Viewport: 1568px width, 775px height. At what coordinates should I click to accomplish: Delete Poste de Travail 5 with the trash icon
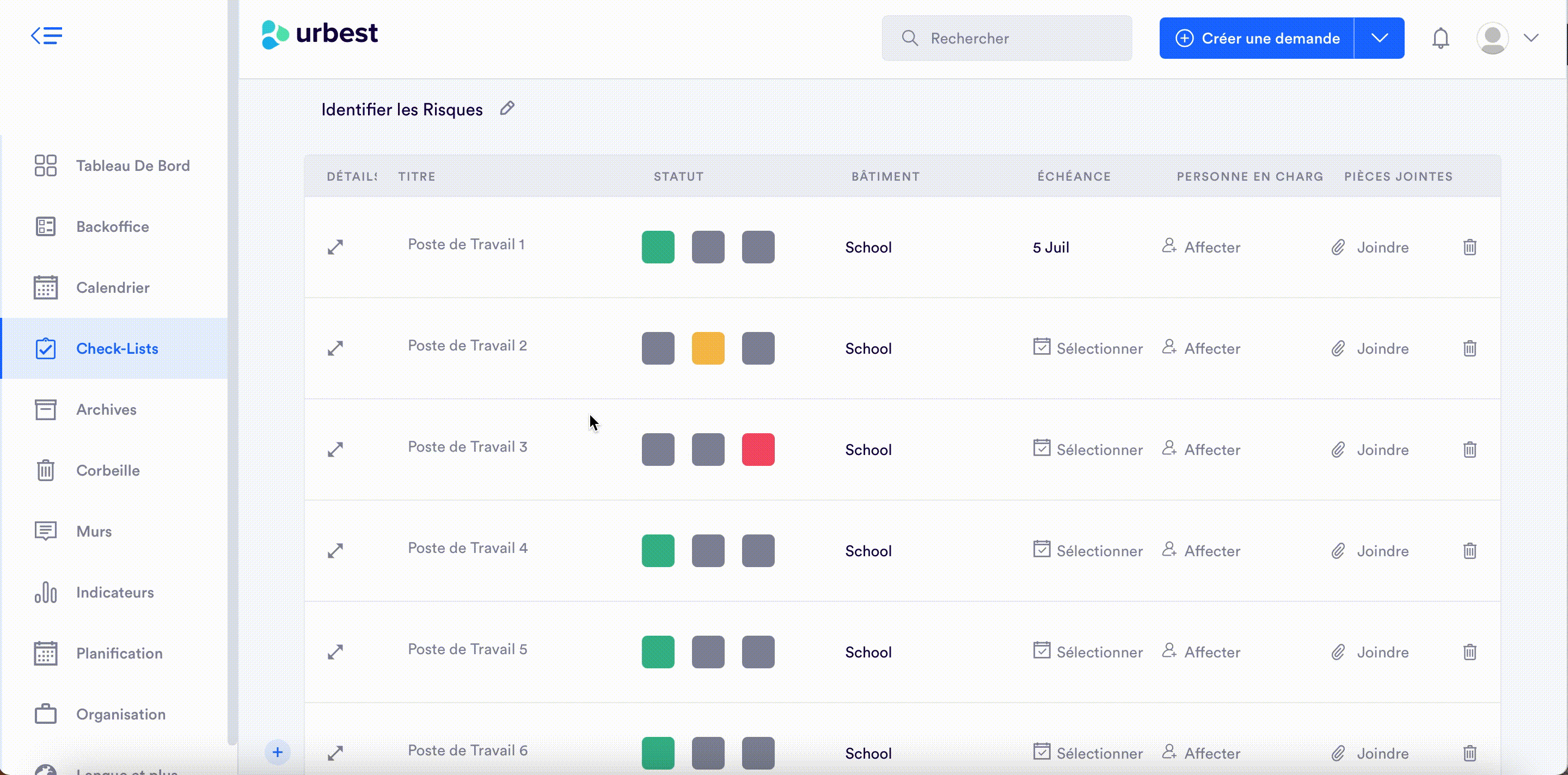pos(1469,652)
